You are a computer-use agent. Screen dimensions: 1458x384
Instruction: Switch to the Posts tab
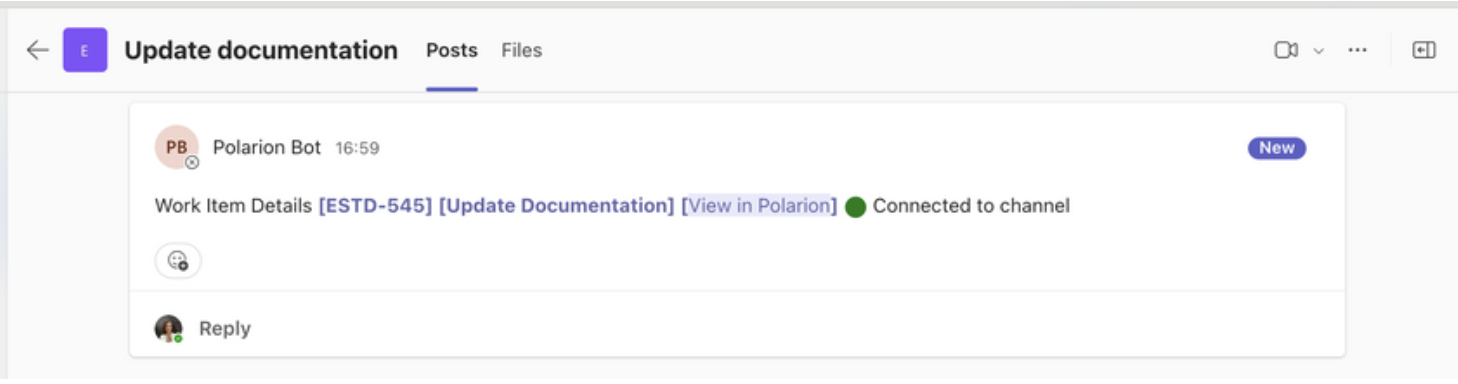pyautogui.click(x=452, y=50)
